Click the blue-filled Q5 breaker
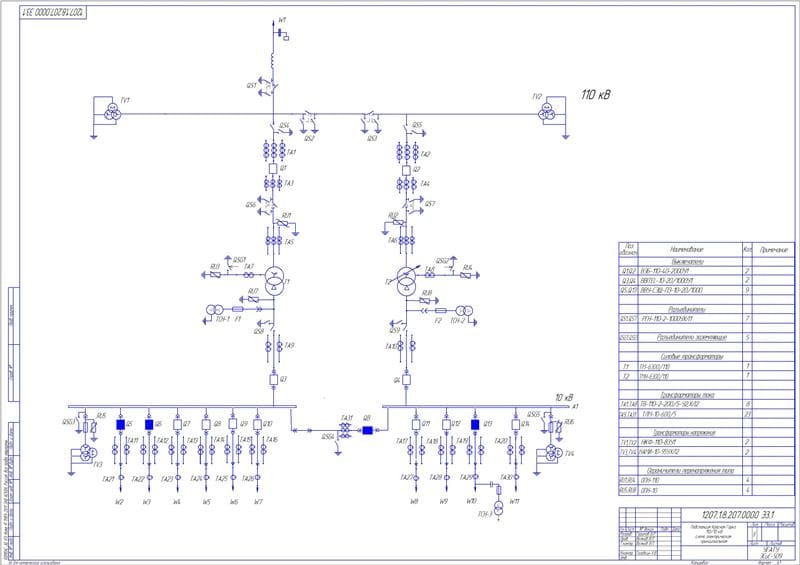This screenshot has height=565, width=800. (120, 425)
